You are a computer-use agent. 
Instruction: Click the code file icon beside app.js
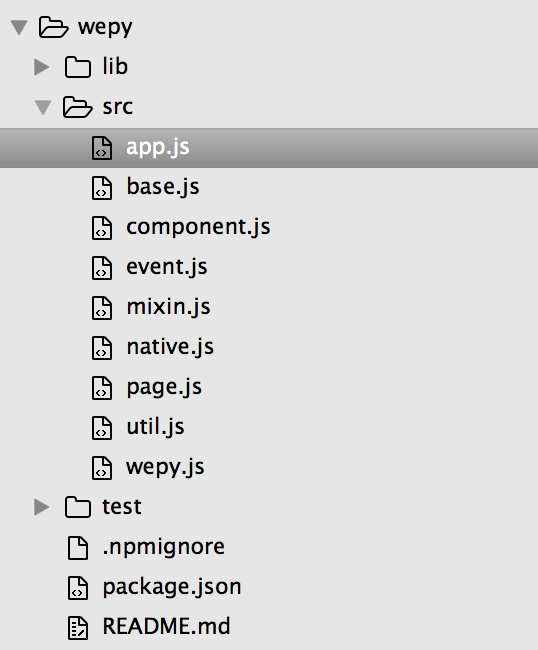[x=102, y=148]
